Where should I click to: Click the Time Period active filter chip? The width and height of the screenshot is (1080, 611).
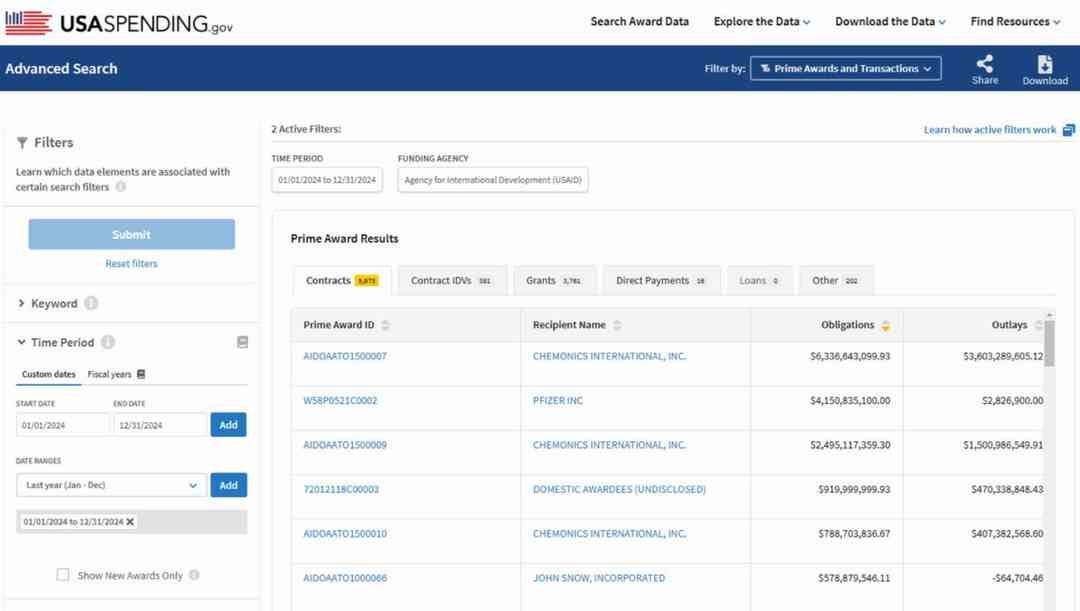[327, 180]
